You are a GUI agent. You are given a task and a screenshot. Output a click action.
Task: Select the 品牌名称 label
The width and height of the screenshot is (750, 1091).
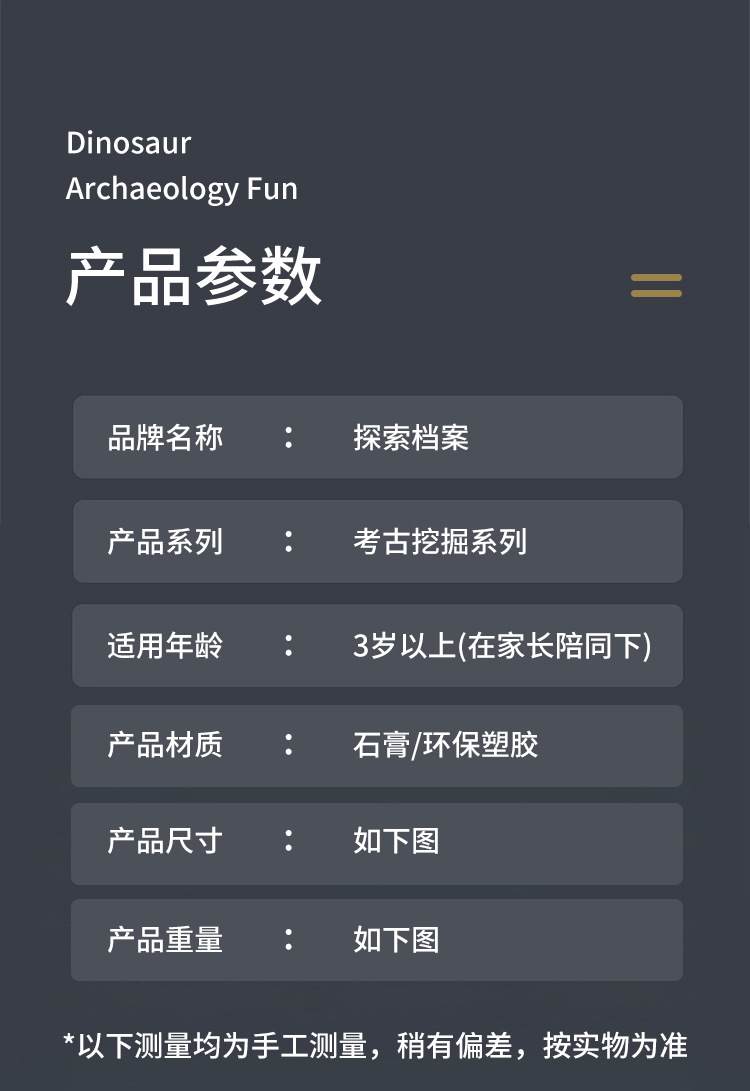click(x=165, y=438)
